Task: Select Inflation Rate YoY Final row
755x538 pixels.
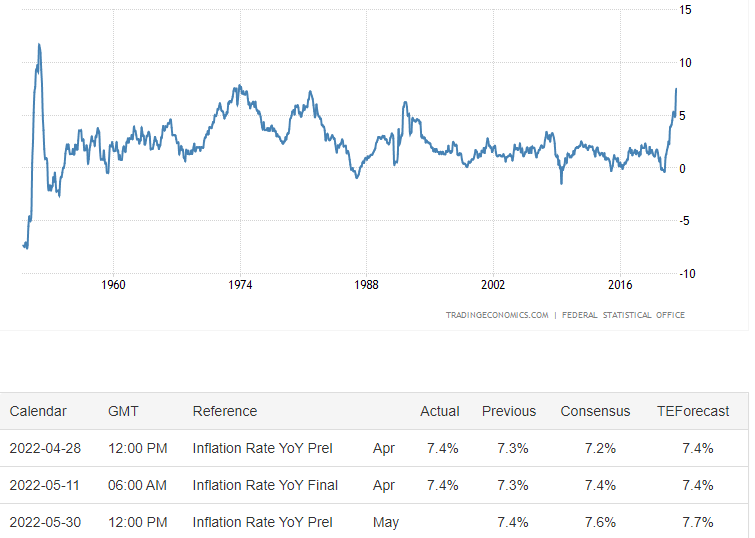Action: pyautogui.click(x=374, y=486)
